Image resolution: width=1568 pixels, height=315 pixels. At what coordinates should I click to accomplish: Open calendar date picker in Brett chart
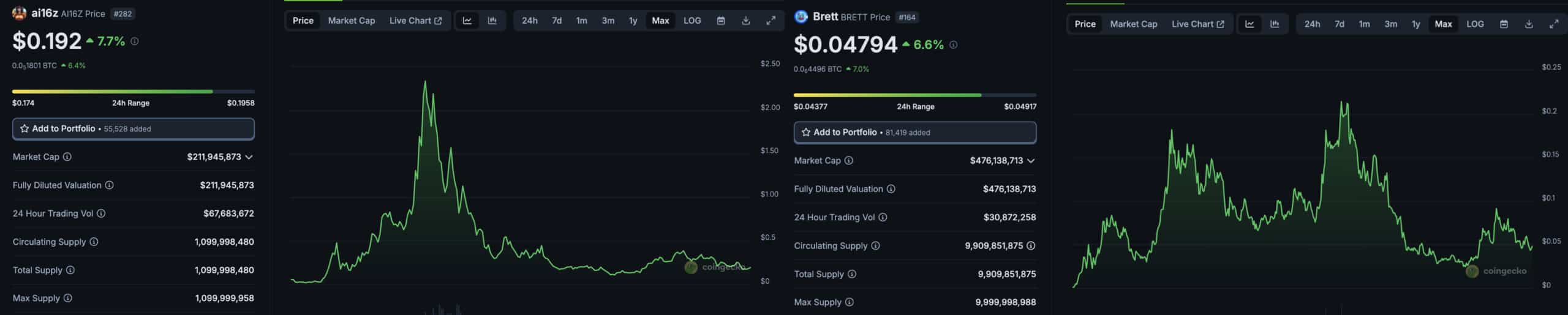pos(1504,24)
